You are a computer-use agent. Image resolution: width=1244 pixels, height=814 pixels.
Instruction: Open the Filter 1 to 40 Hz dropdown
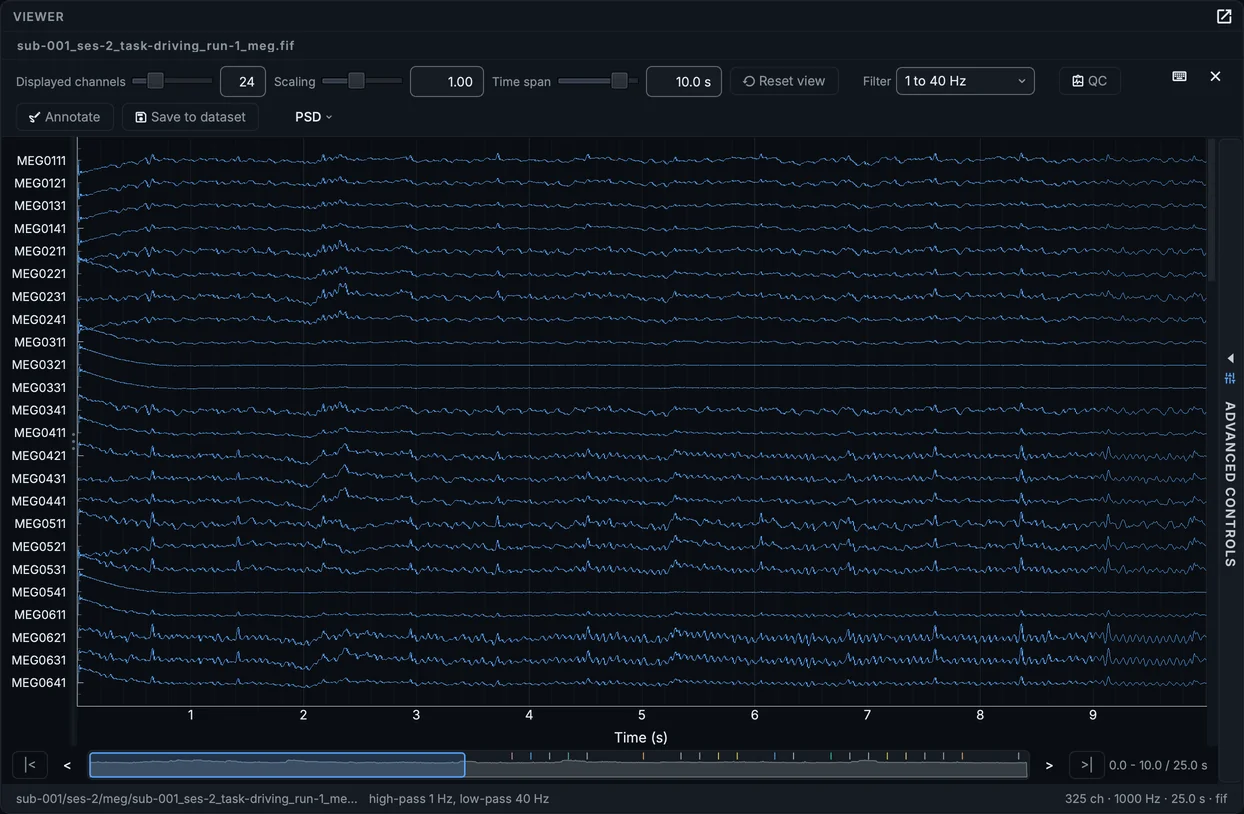click(965, 81)
